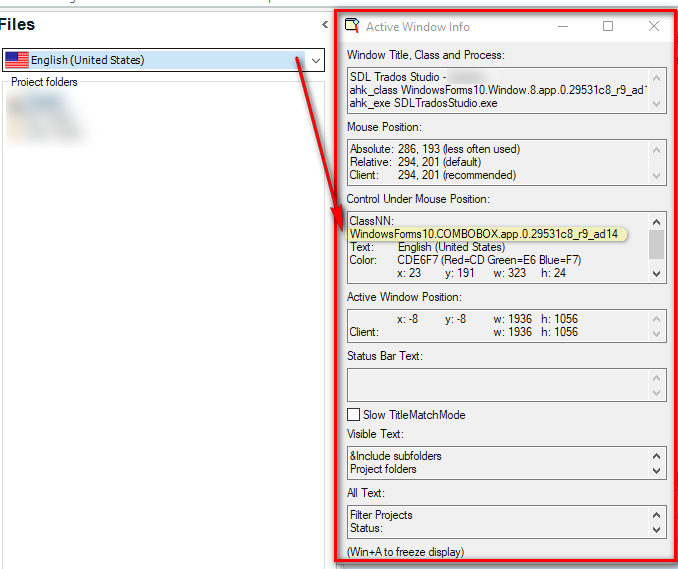Click inside the Active Window Position box
Screen dimensions: 678x569
pyautogui.click(x=500, y=325)
